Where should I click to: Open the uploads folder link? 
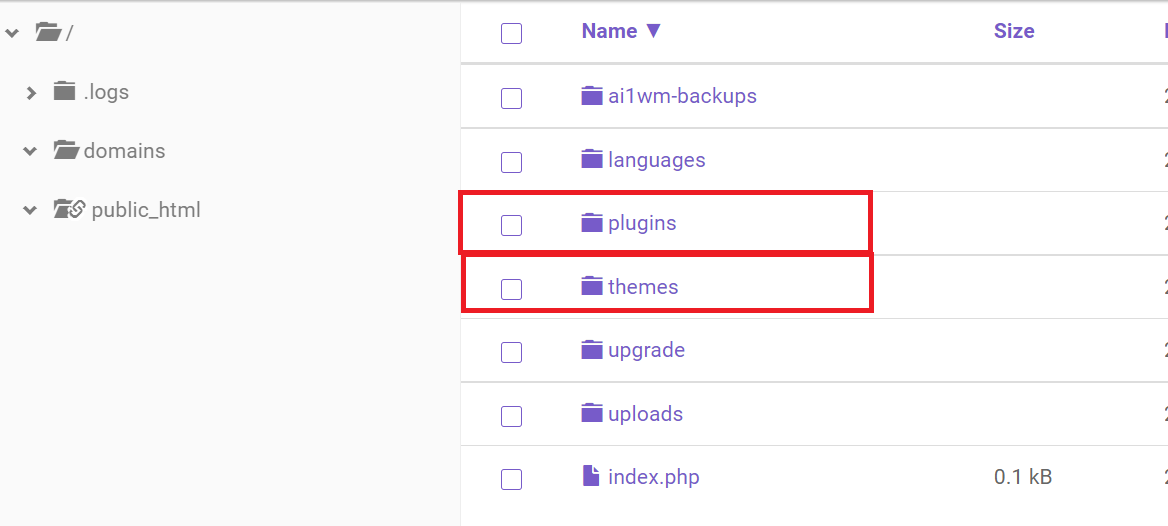click(x=645, y=414)
